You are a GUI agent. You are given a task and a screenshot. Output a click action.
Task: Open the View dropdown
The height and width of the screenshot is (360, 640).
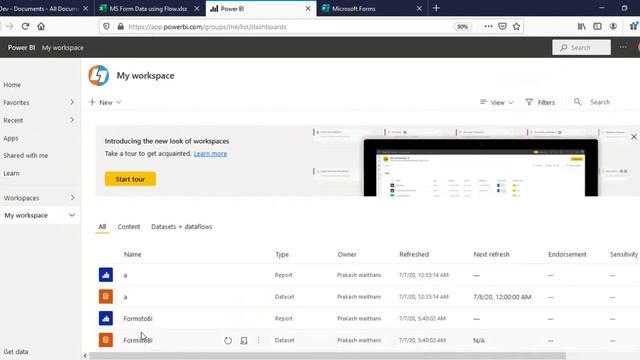(x=497, y=102)
